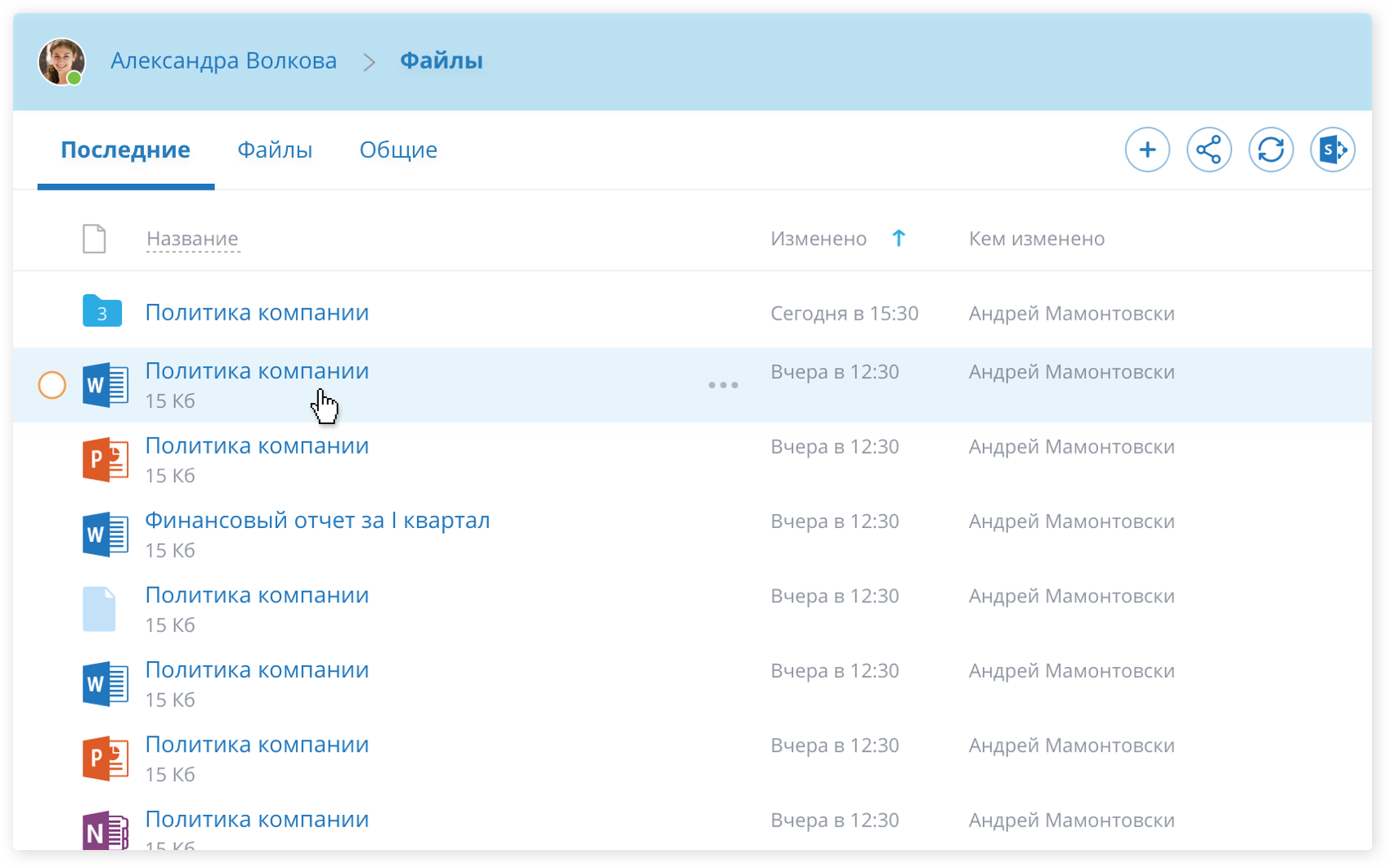Open the three-dots menu on highlighted row
This screenshot has height=868, width=1390.
[x=723, y=385]
